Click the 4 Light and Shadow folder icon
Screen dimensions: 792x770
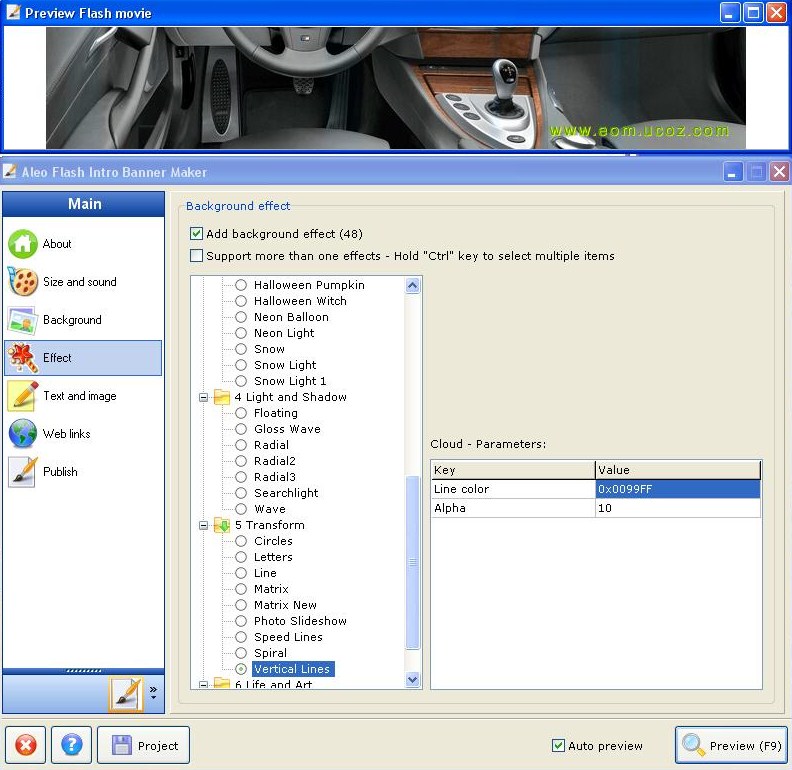(x=222, y=397)
